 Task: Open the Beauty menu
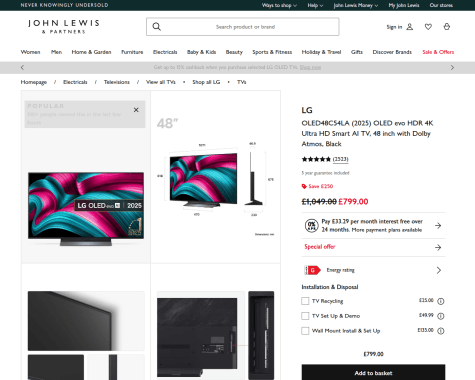[234, 52]
